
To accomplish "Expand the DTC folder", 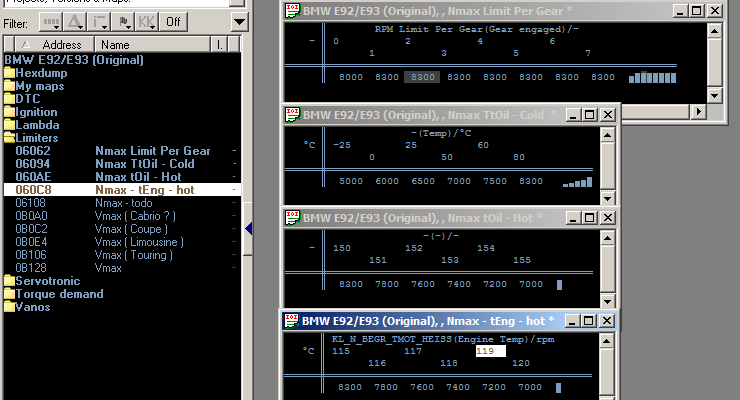I will pyautogui.click(x=22, y=99).
